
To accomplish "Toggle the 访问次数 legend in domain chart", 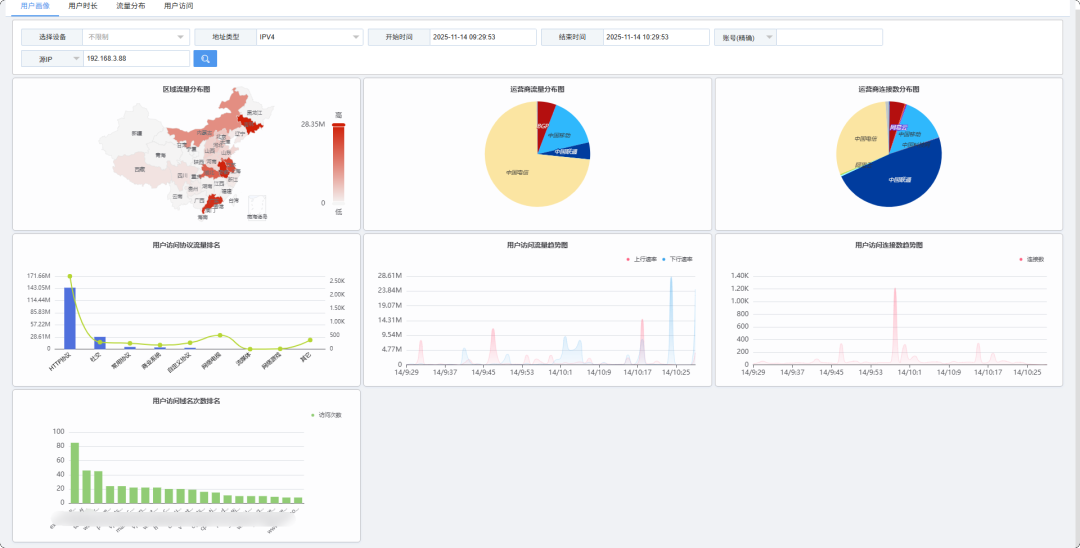I will tap(325, 414).
